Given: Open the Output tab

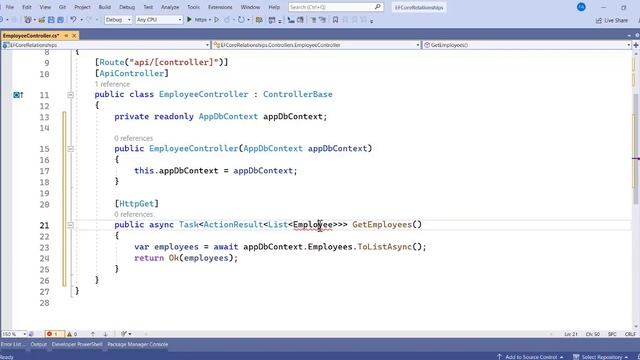Looking at the screenshot, I should click(38, 344).
